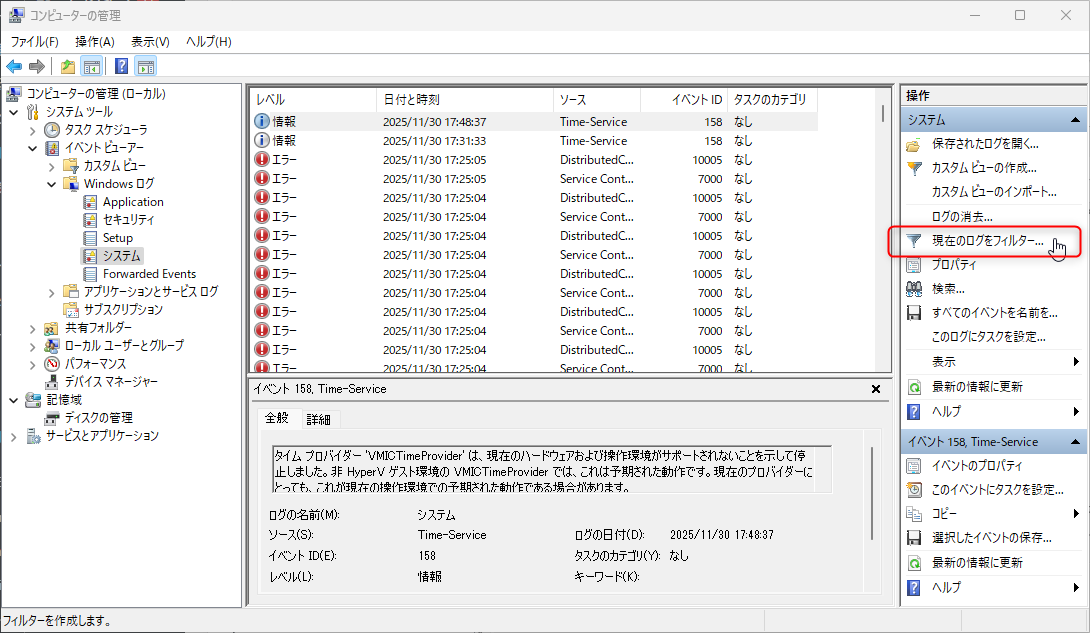Select Disk Management in the tree

[x=98, y=417]
